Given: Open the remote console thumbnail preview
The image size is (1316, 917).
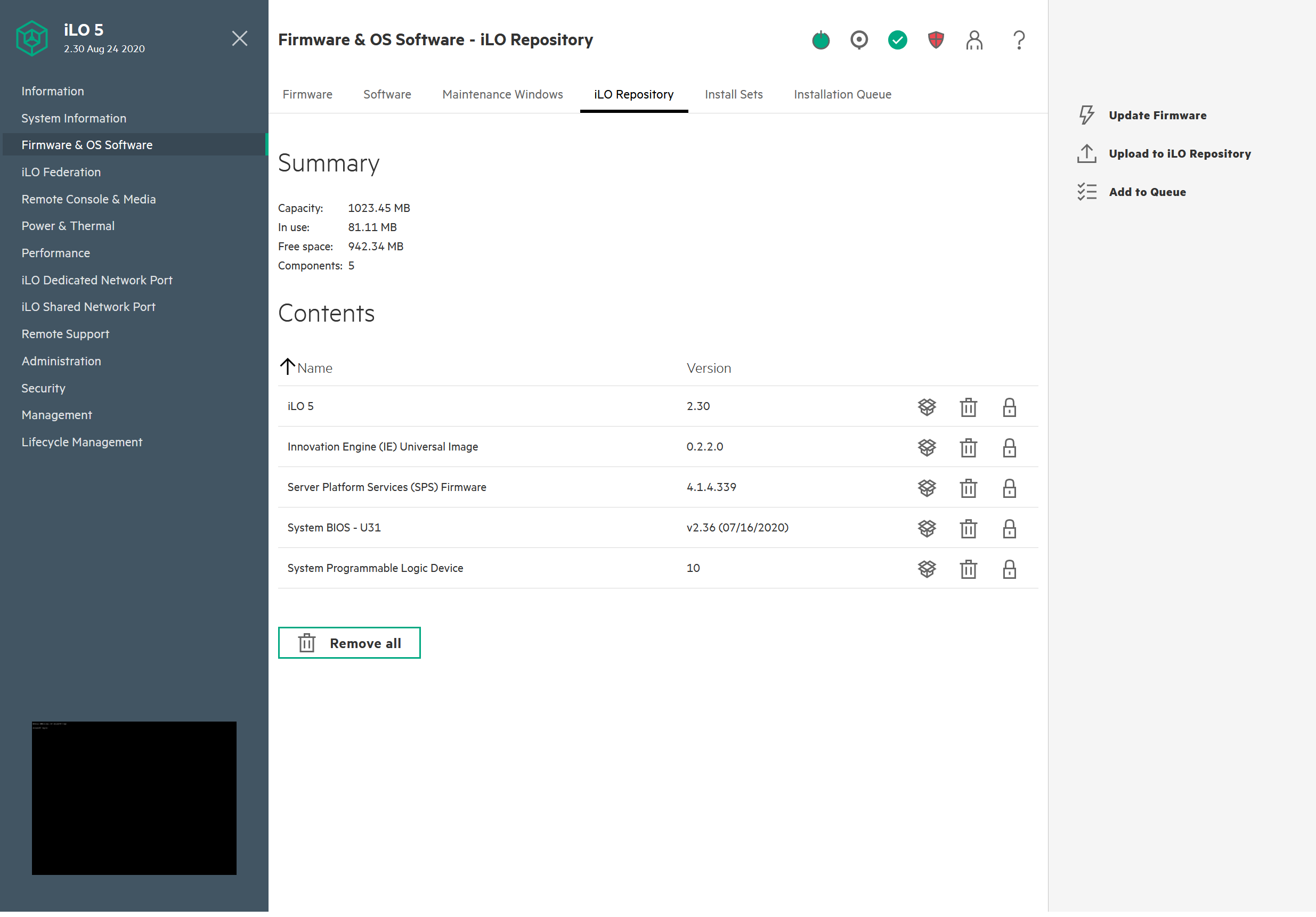Looking at the screenshot, I should [134, 797].
